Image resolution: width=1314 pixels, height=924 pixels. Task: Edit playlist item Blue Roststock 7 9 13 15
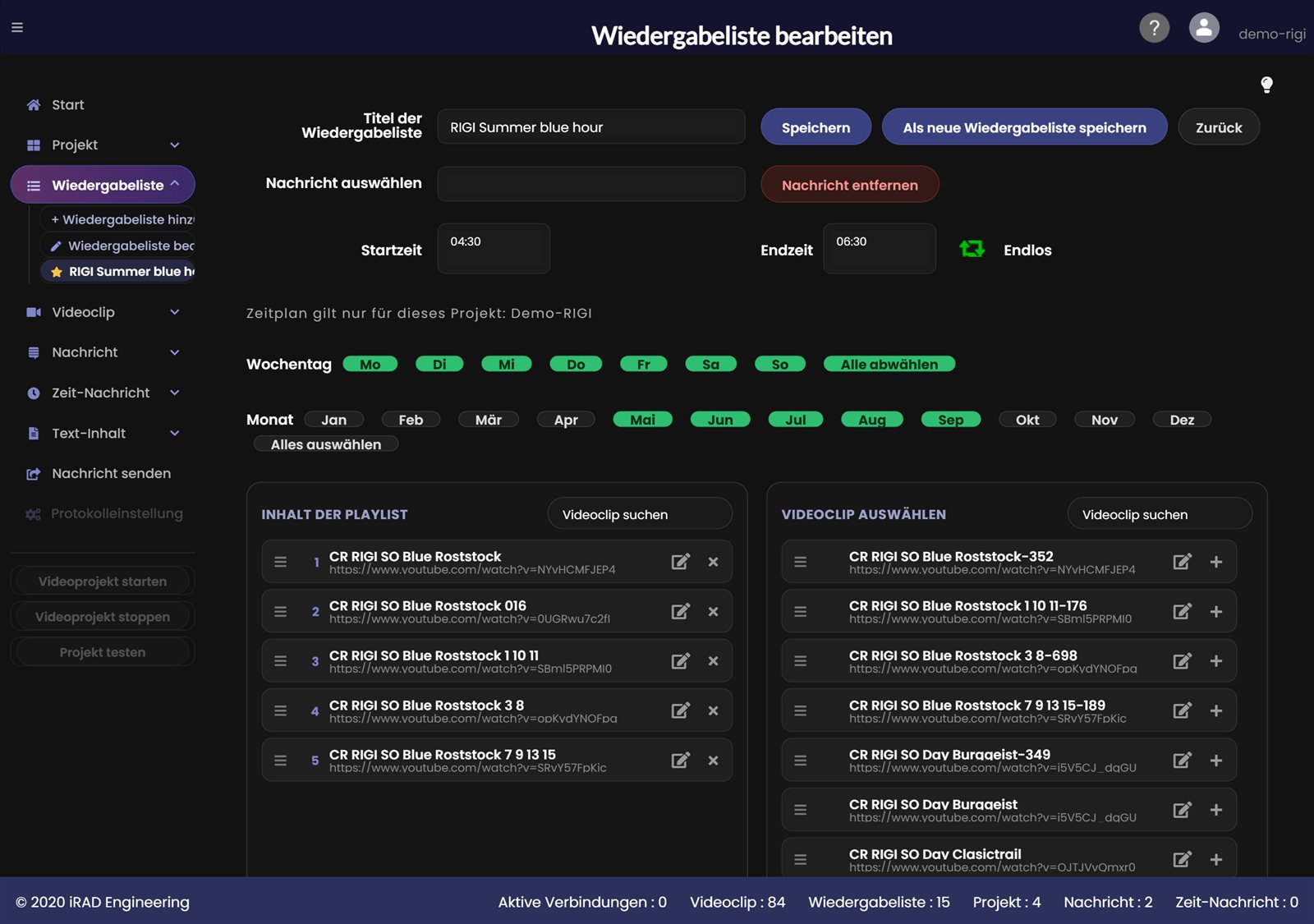[x=680, y=761]
